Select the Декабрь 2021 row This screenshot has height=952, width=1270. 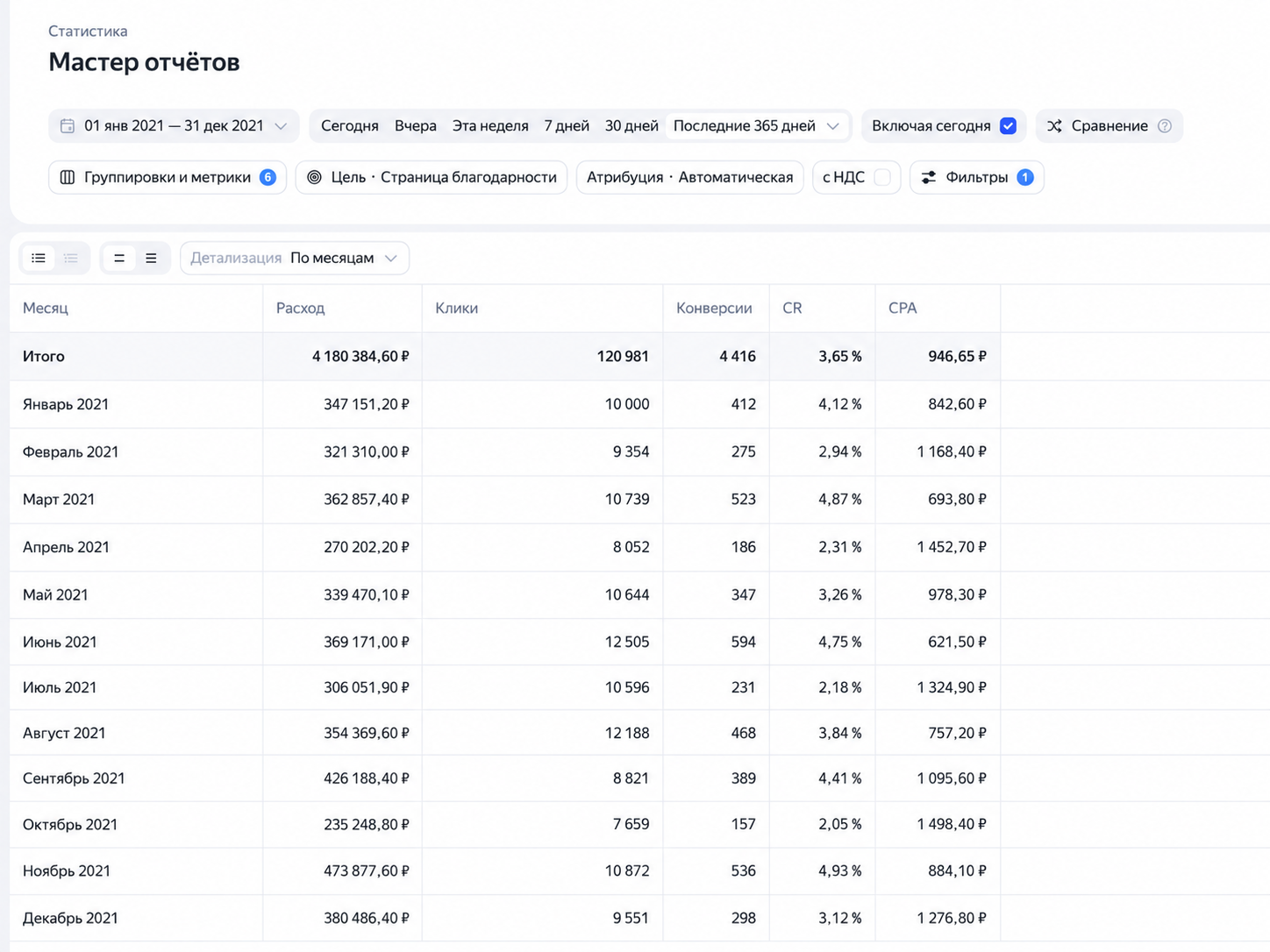pos(504,918)
